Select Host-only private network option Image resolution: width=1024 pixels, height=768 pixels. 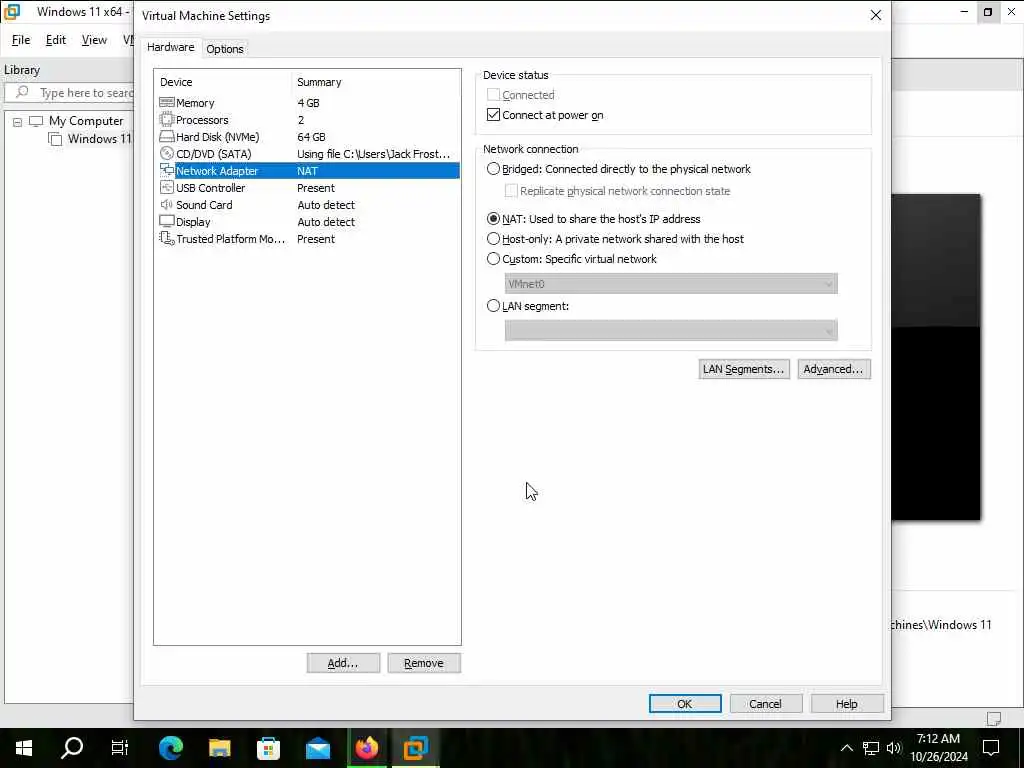tap(493, 239)
